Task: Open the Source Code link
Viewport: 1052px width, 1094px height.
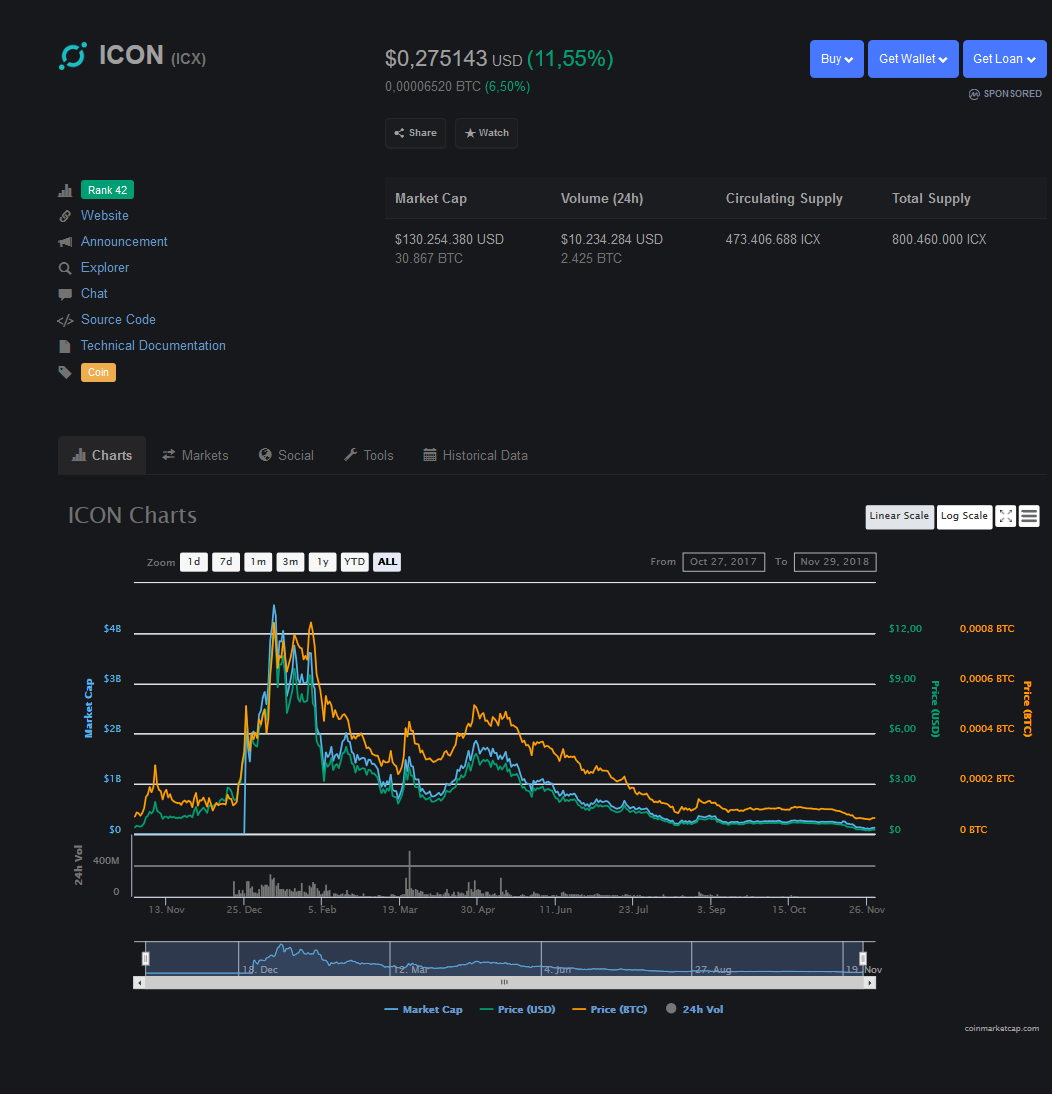Action: pos(118,320)
